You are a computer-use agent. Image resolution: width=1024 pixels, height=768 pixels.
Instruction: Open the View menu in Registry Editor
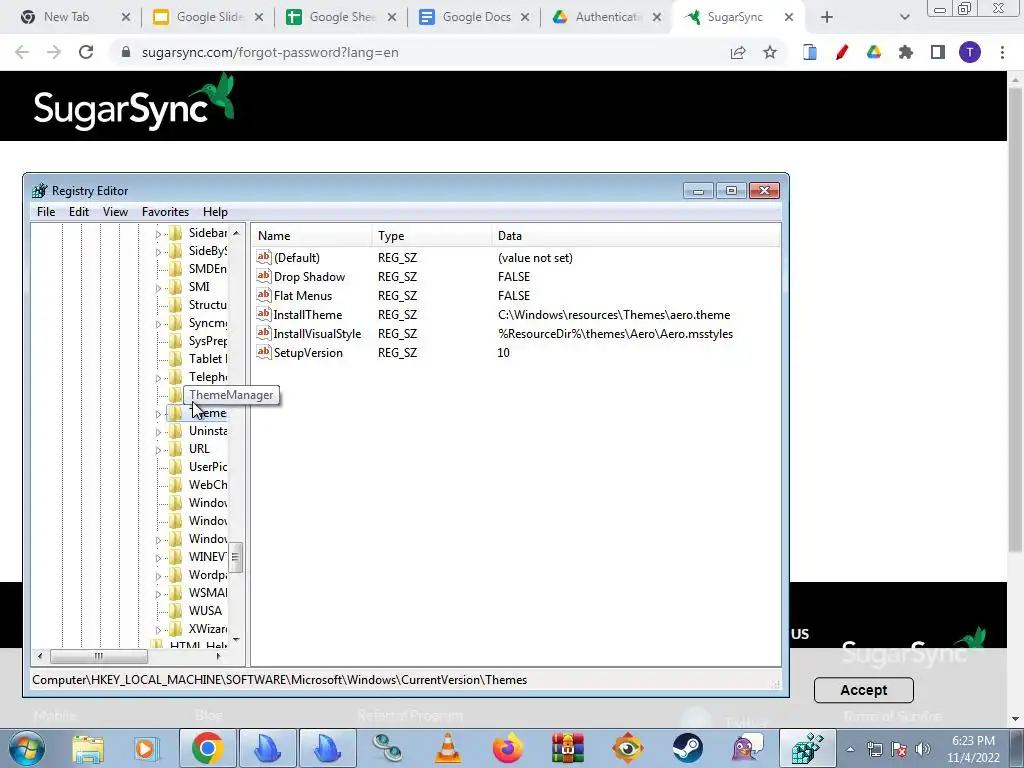pyautogui.click(x=115, y=212)
